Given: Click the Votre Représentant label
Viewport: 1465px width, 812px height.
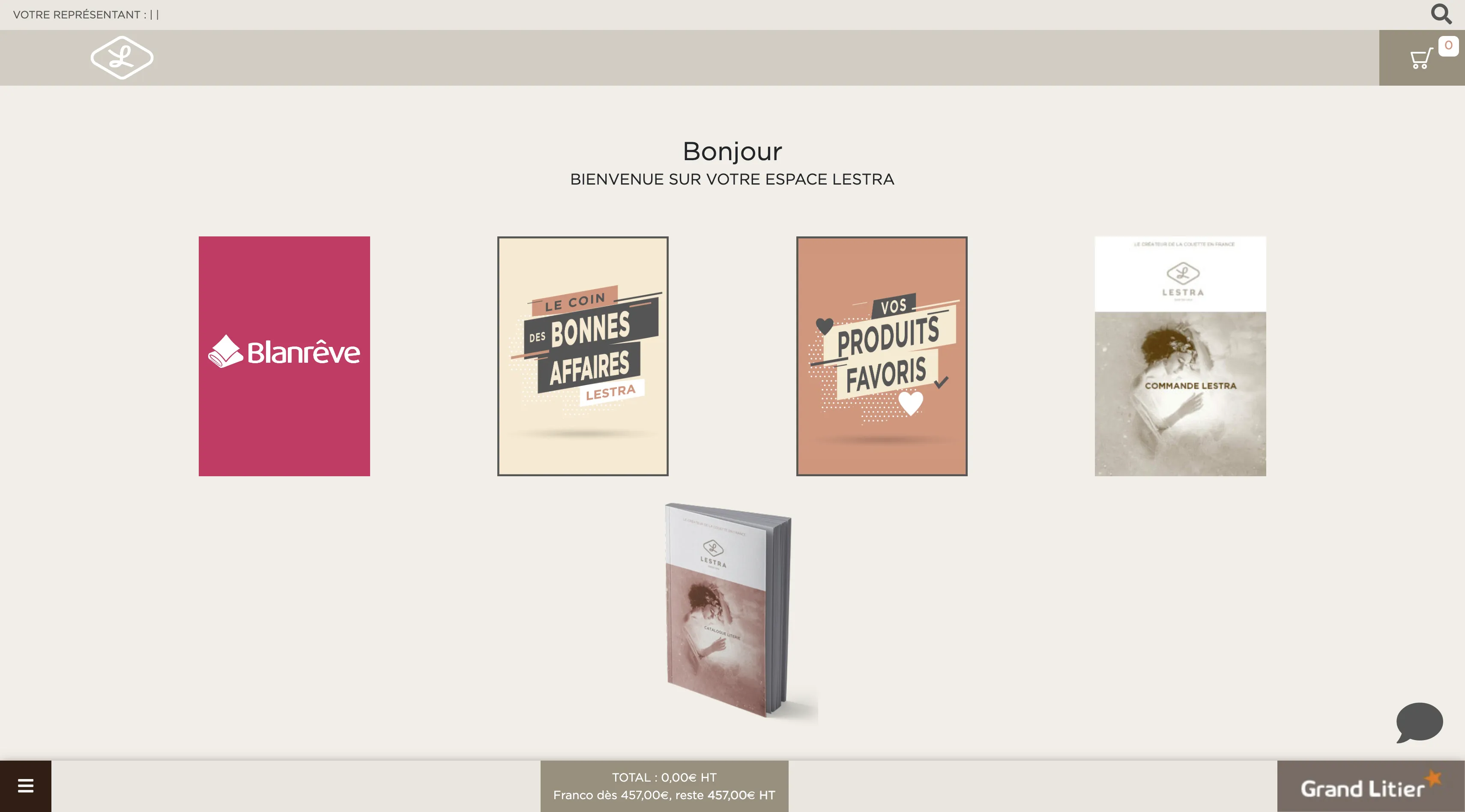Looking at the screenshot, I should [80, 15].
